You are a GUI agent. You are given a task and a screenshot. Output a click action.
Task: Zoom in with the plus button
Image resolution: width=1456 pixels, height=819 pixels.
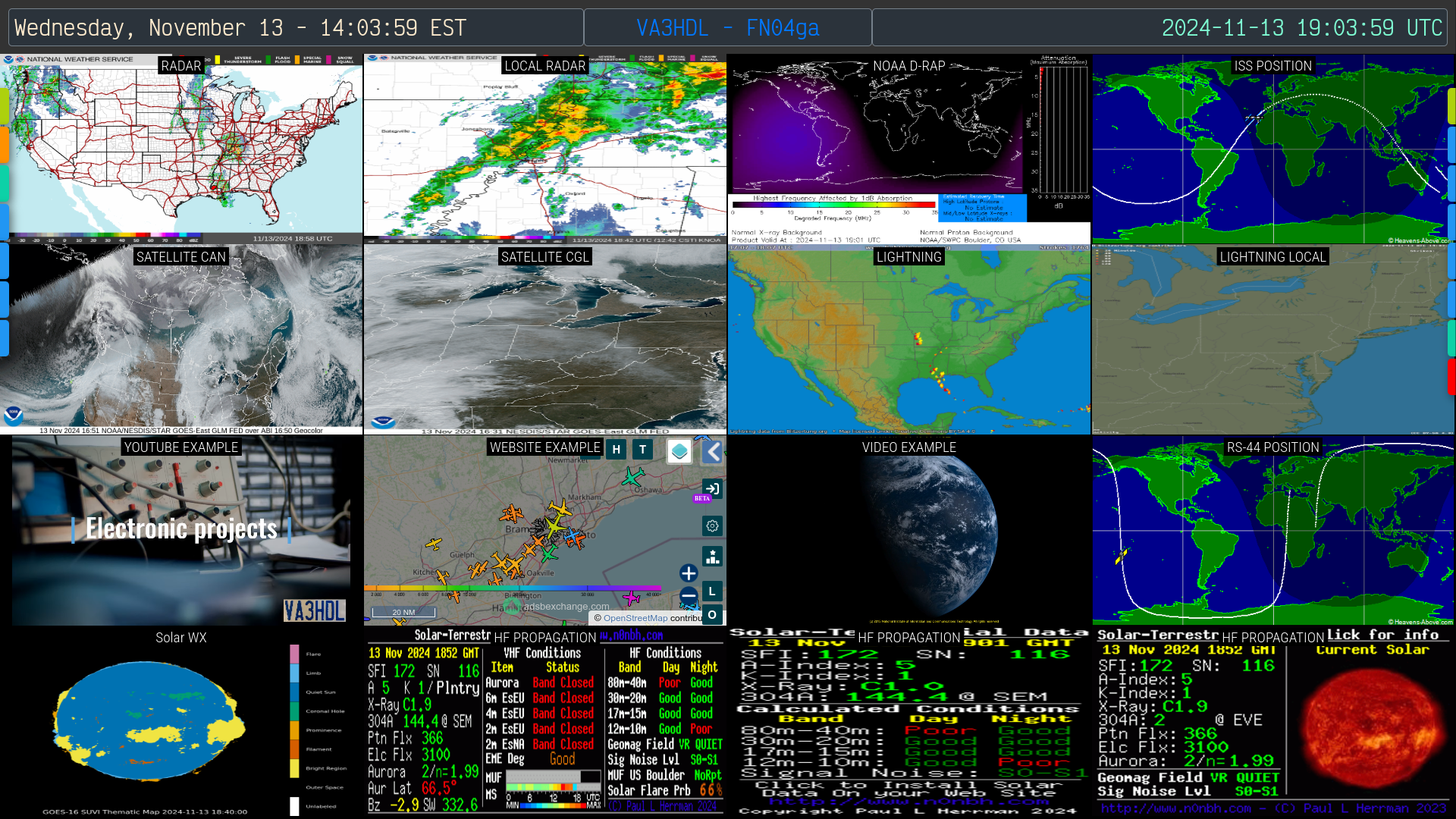(x=689, y=573)
